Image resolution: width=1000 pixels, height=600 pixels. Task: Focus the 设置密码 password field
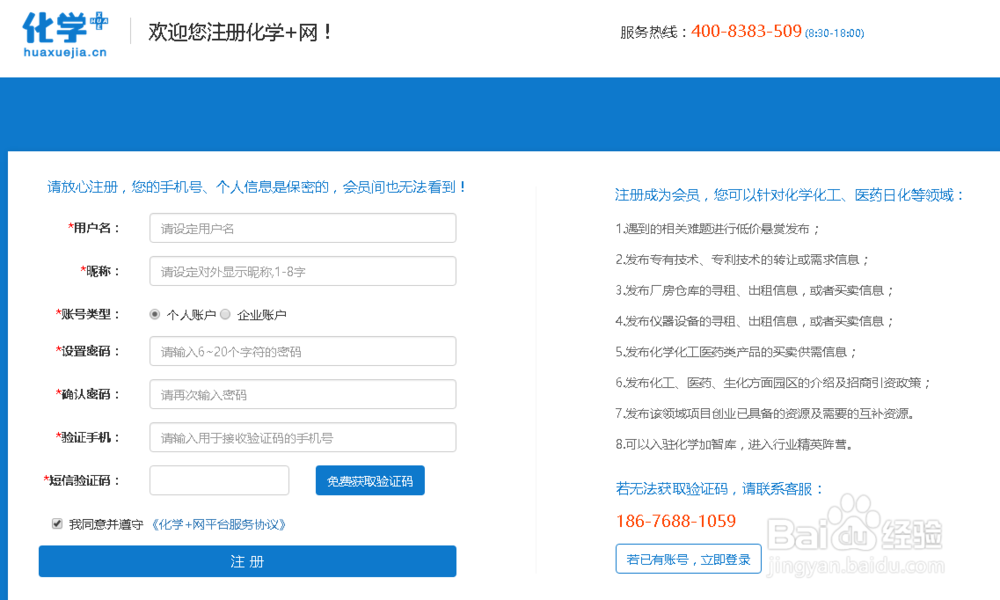pos(303,351)
